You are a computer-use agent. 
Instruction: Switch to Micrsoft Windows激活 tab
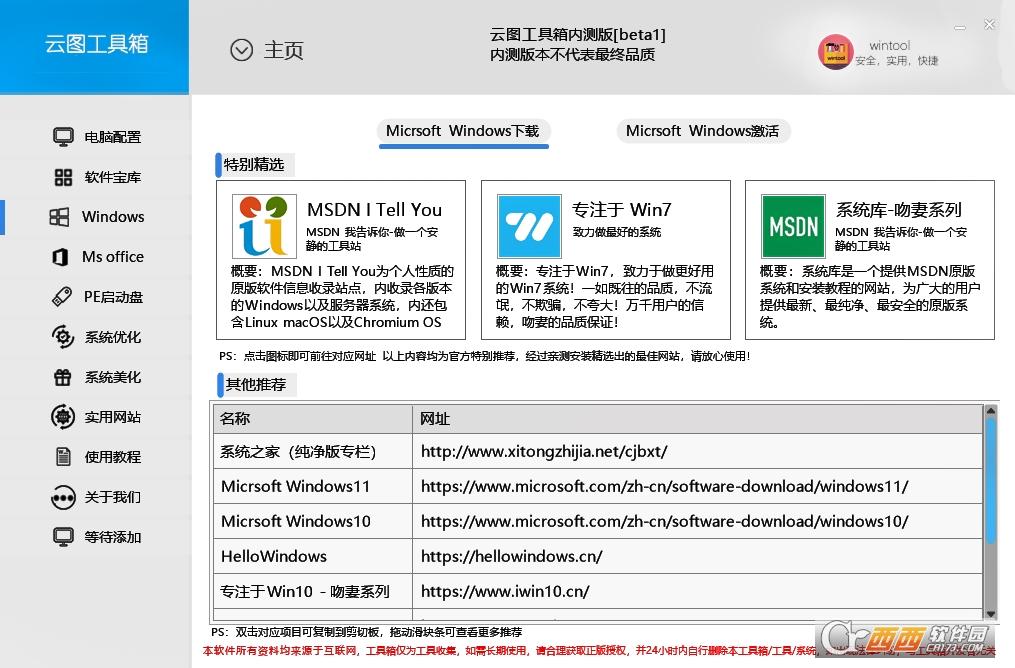click(703, 131)
